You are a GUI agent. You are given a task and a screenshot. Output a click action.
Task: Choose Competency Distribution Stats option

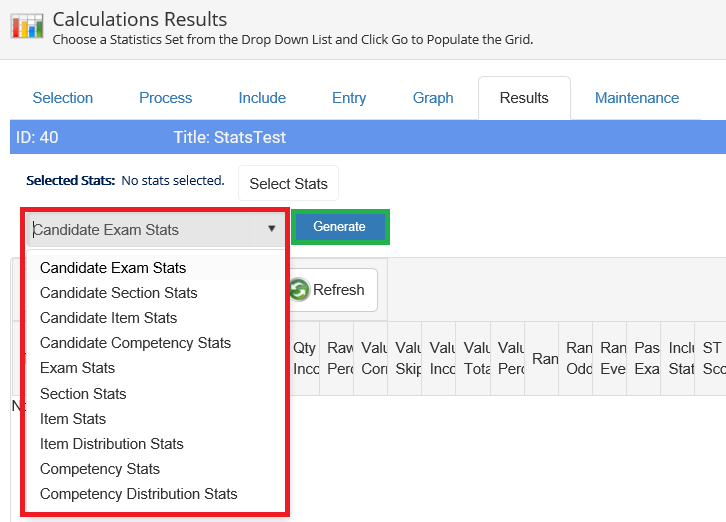[x=138, y=494]
